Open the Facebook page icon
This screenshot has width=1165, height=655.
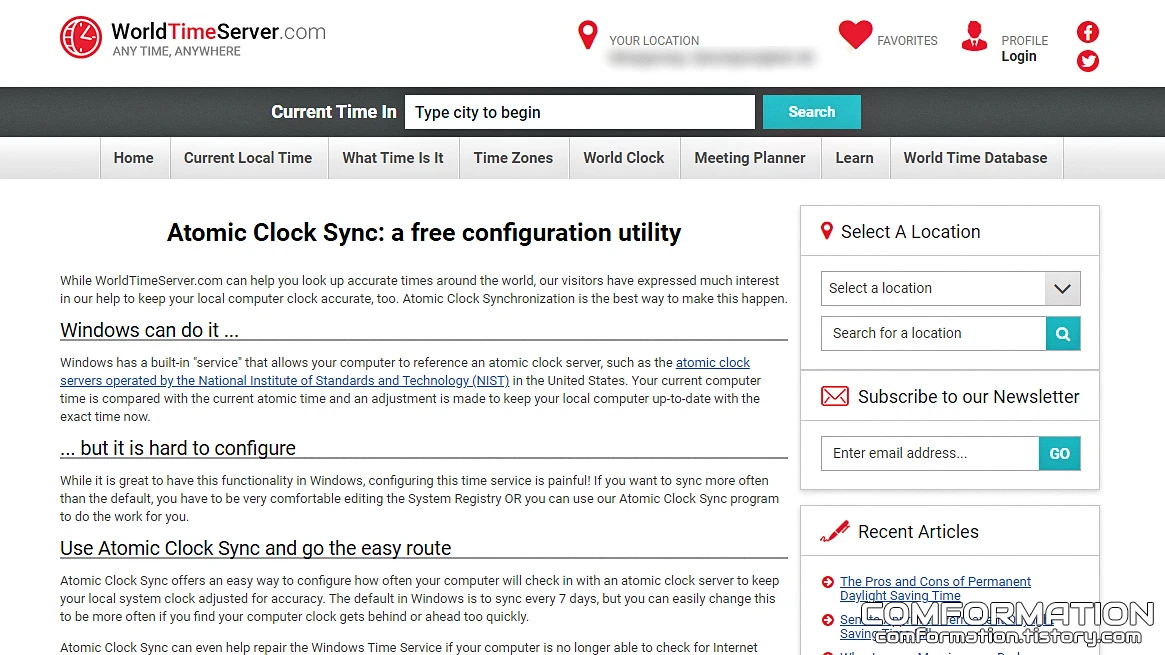[1088, 32]
